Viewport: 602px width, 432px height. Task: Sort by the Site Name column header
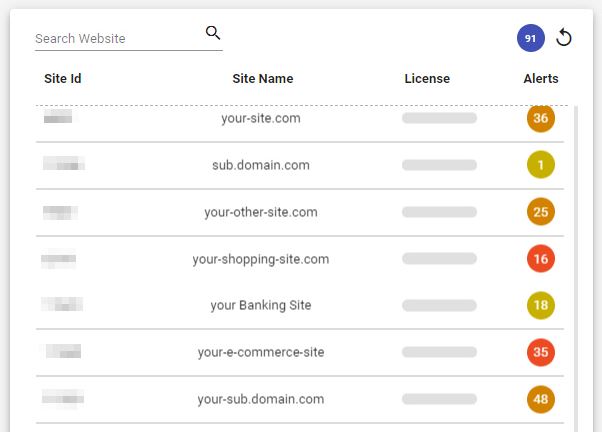tap(262, 79)
